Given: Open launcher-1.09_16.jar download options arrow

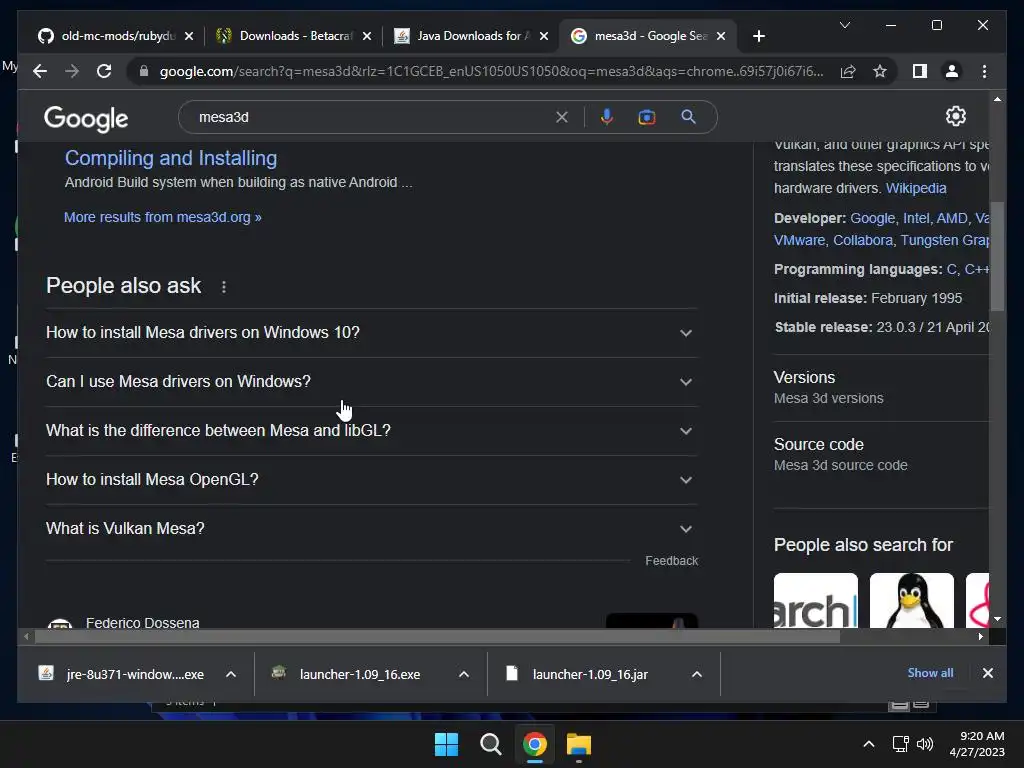Looking at the screenshot, I should (x=697, y=674).
